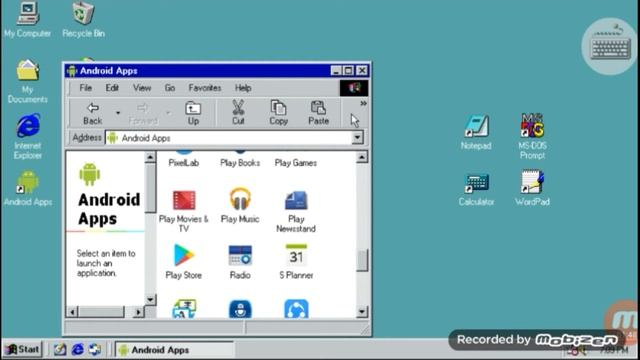The height and width of the screenshot is (360, 640).
Task: Click the left pane scroll right arrow
Action: pyautogui.click(x=138, y=312)
